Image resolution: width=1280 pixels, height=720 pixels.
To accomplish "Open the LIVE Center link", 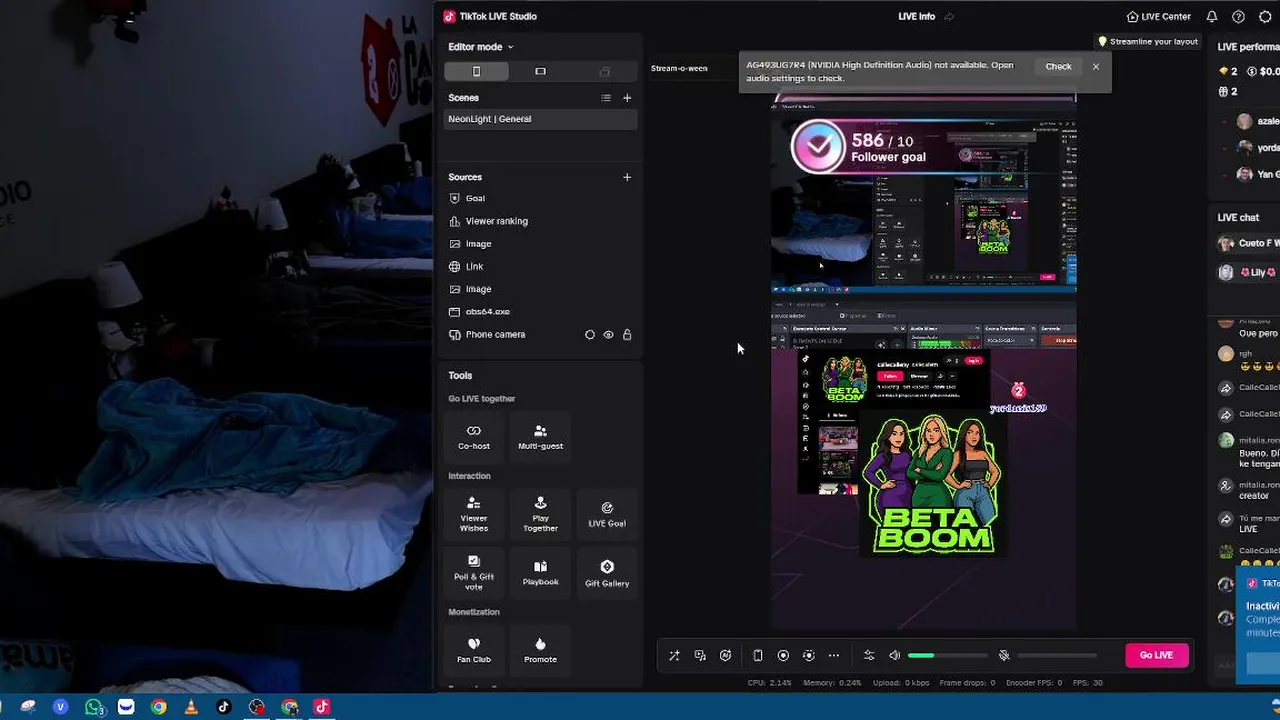I will tap(1158, 17).
